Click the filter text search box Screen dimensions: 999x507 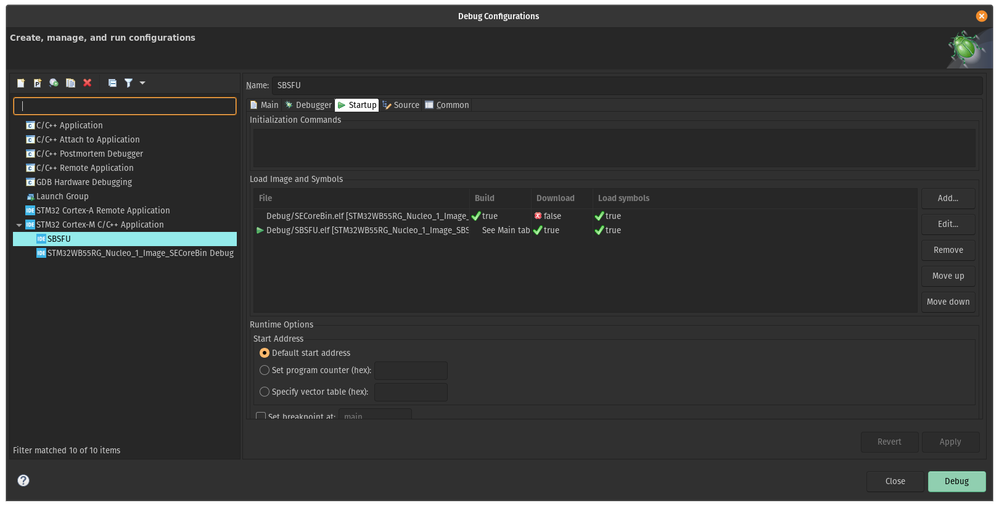point(125,106)
